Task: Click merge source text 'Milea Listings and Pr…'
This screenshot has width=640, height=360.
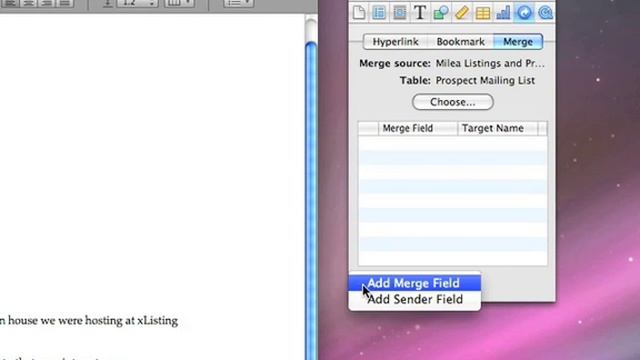Action: (x=490, y=63)
